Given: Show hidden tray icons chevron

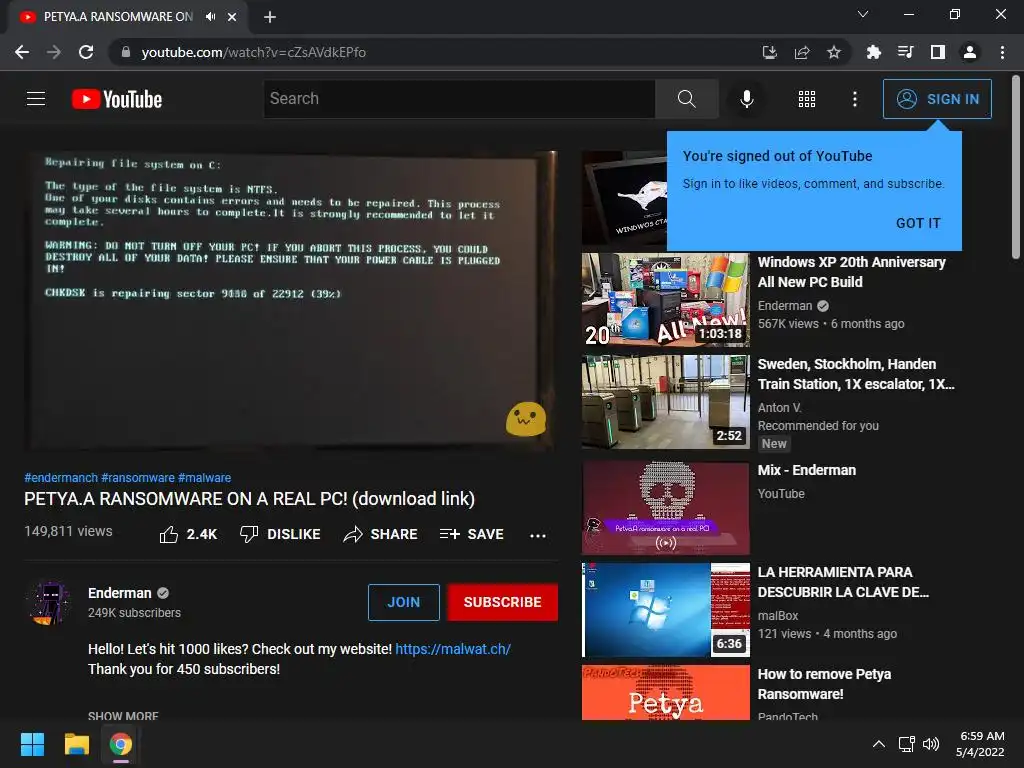Looking at the screenshot, I should [879, 744].
